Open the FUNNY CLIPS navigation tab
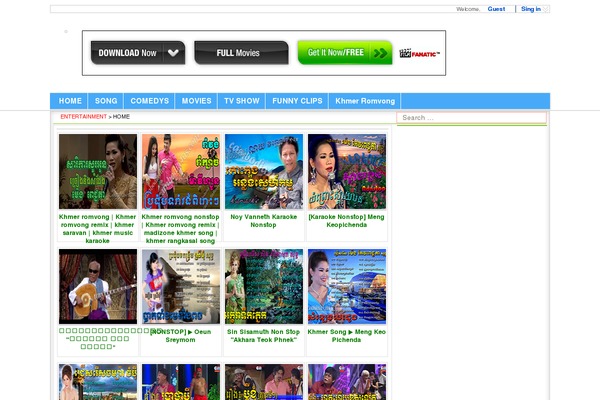The height and width of the screenshot is (400, 600). click(x=297, y=101)
